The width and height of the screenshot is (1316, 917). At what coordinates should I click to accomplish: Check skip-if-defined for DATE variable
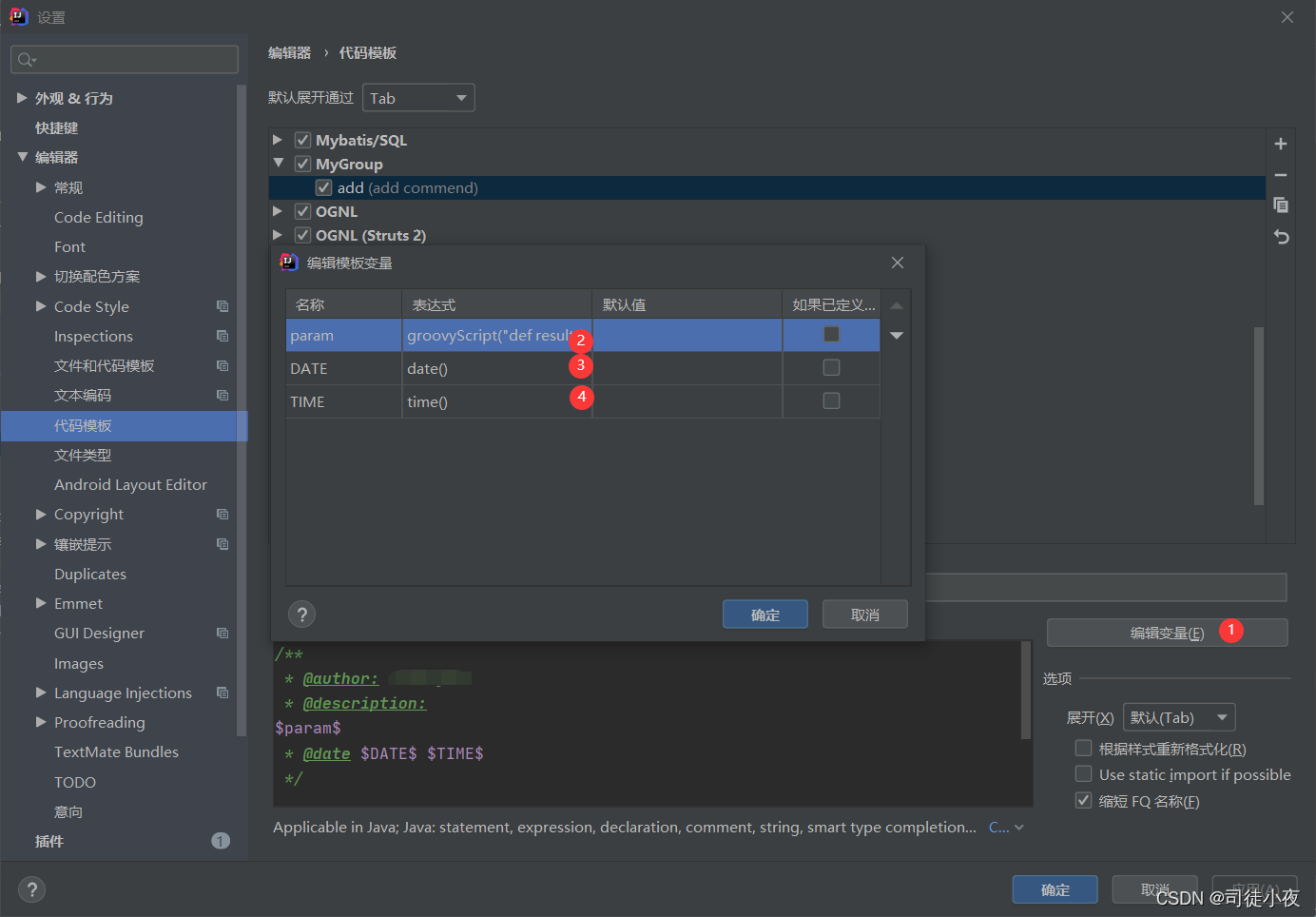point(831,367)
